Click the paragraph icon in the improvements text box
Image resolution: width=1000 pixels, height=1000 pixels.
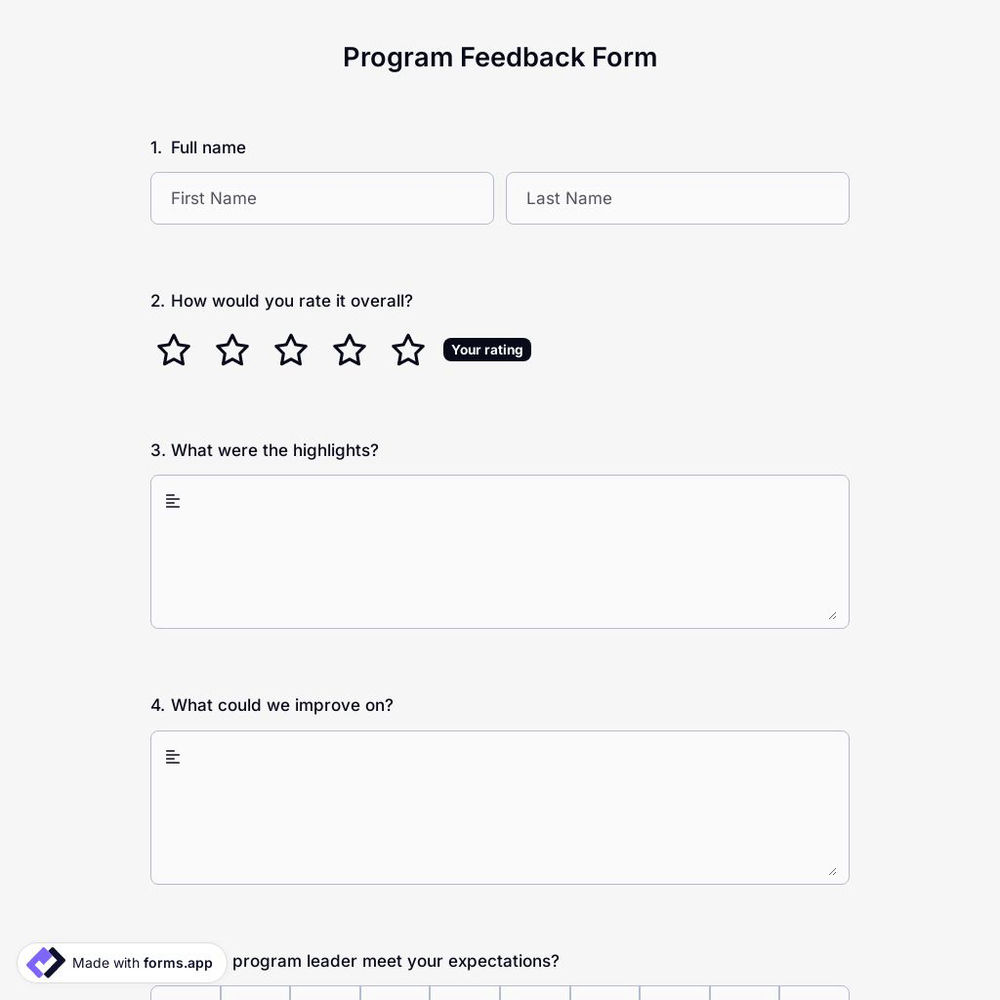coord(172,756)
